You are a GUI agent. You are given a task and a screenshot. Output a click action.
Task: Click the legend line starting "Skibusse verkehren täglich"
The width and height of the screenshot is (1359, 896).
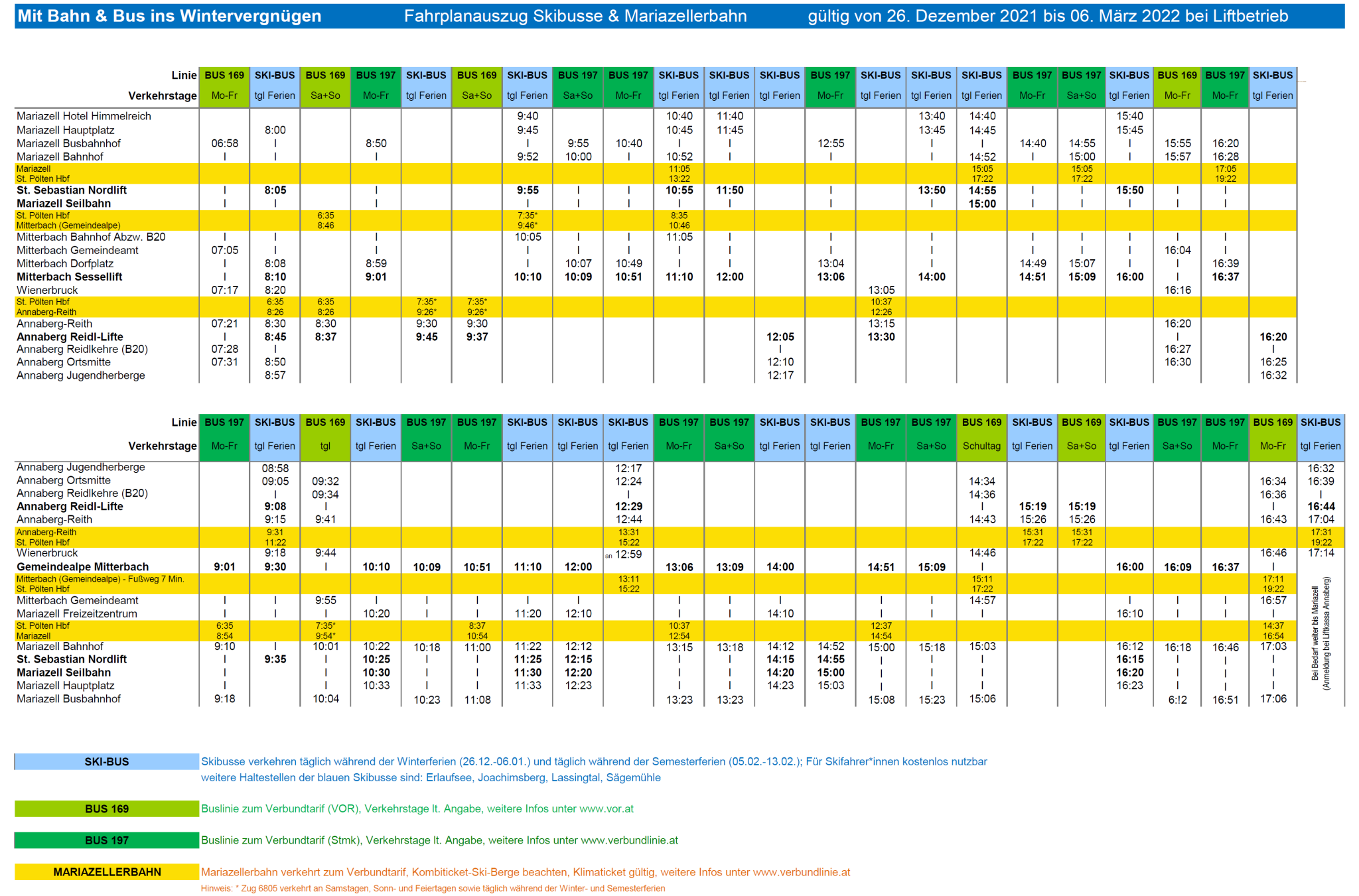pyautogui.click(x=594, y=761)
